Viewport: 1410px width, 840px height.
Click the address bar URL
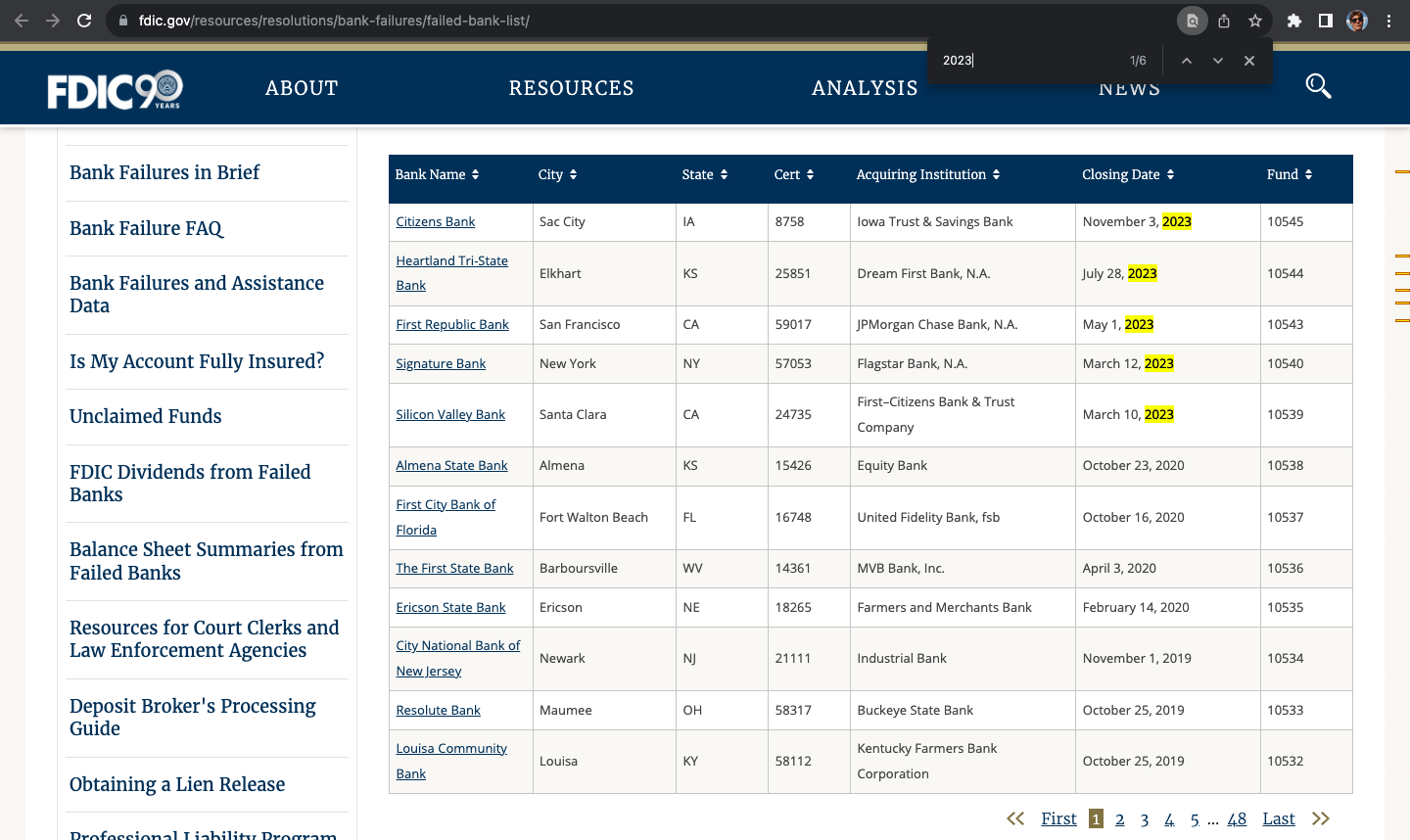tap(334, 21)
